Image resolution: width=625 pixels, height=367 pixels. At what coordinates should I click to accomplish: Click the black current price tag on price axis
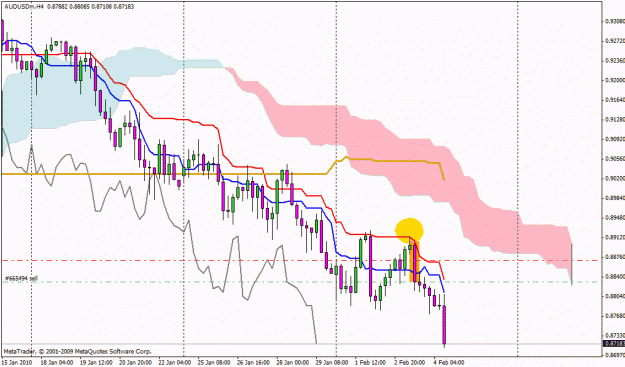[x=614, y=343]
